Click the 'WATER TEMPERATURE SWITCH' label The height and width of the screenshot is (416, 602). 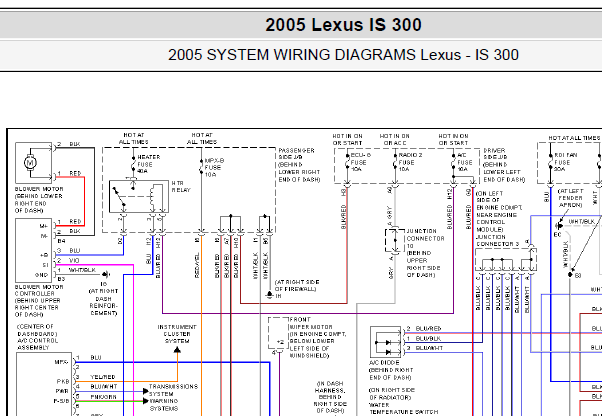coord(404,408)
